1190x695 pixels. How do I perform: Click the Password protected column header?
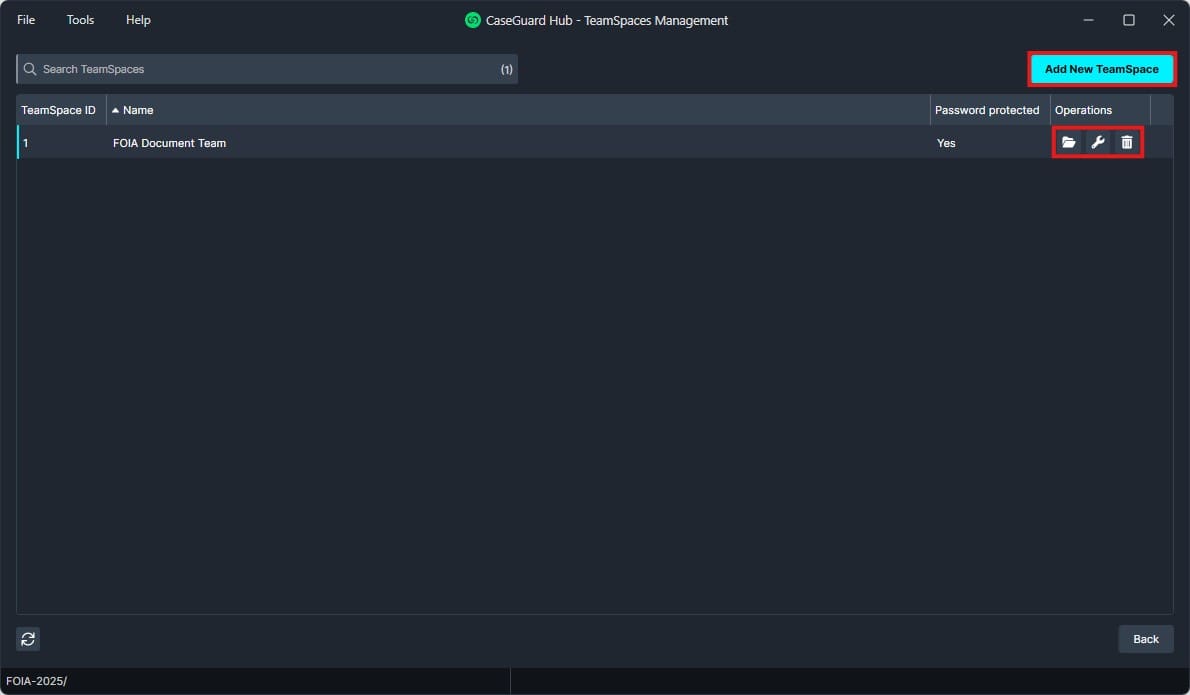point(990,110)
